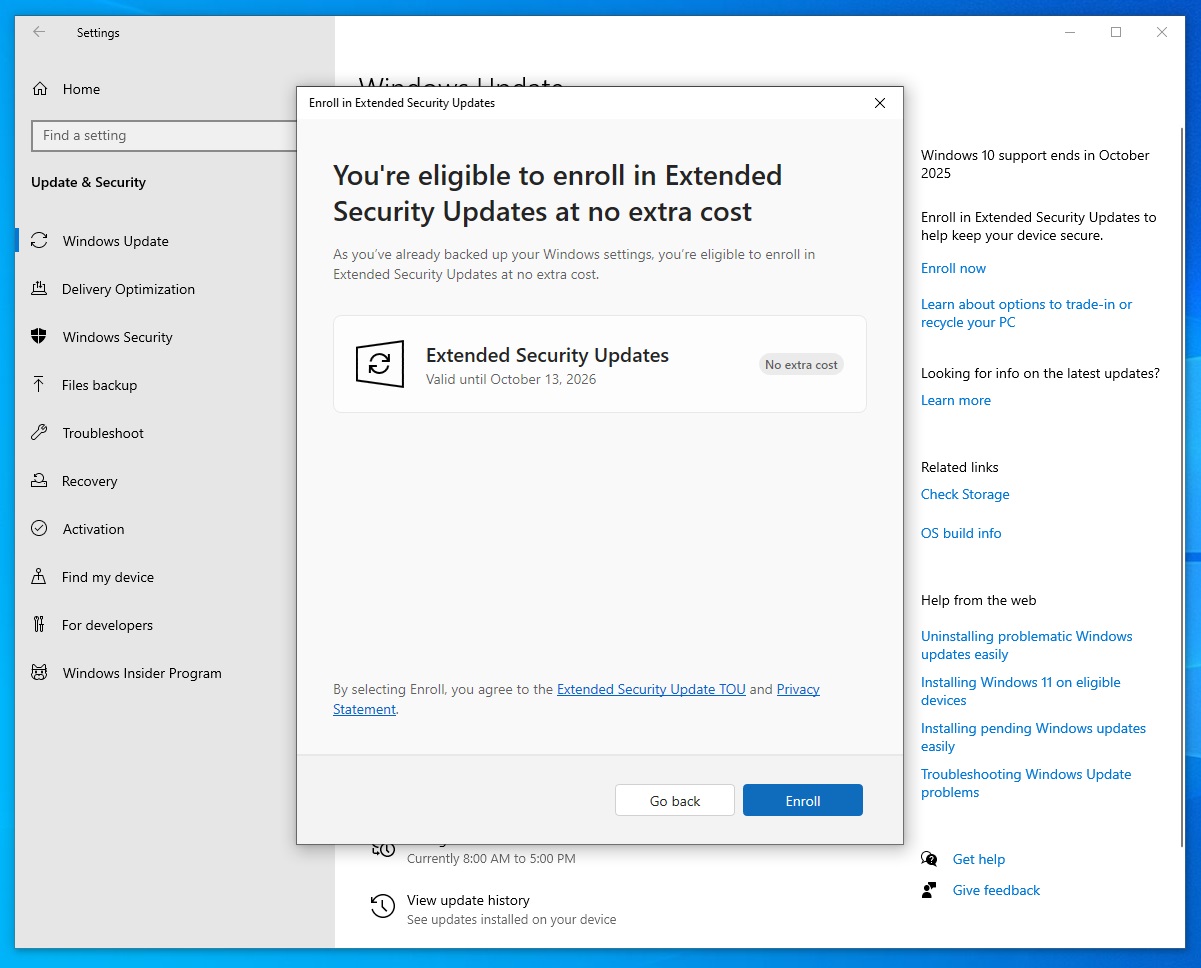Click the For developers icon
Screen dimensions: 1201x968
tap(39, 625)
